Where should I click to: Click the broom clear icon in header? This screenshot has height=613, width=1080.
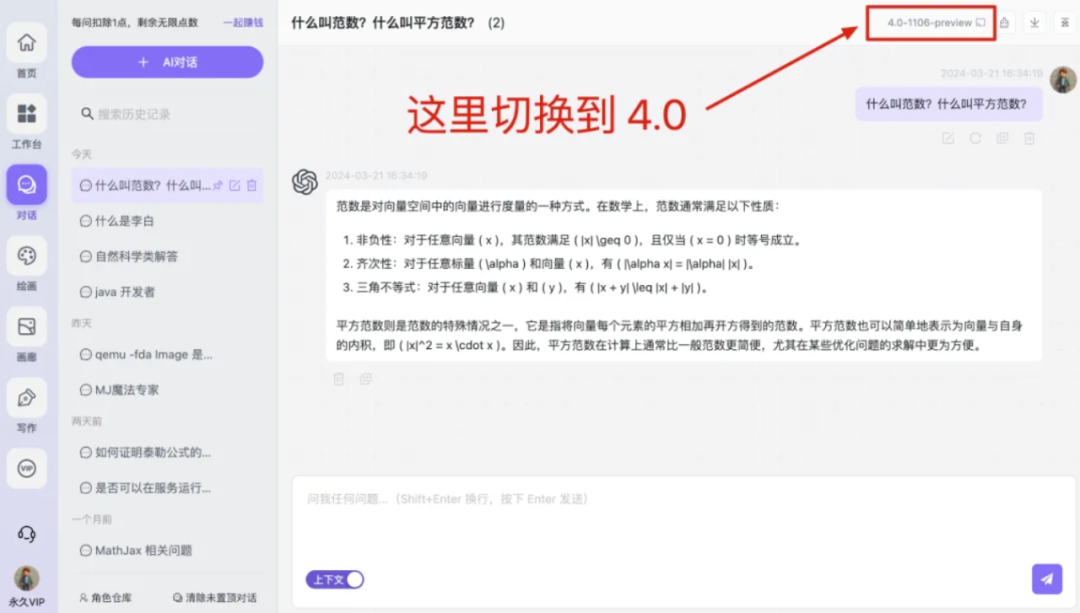click(x=1005, y=23)
